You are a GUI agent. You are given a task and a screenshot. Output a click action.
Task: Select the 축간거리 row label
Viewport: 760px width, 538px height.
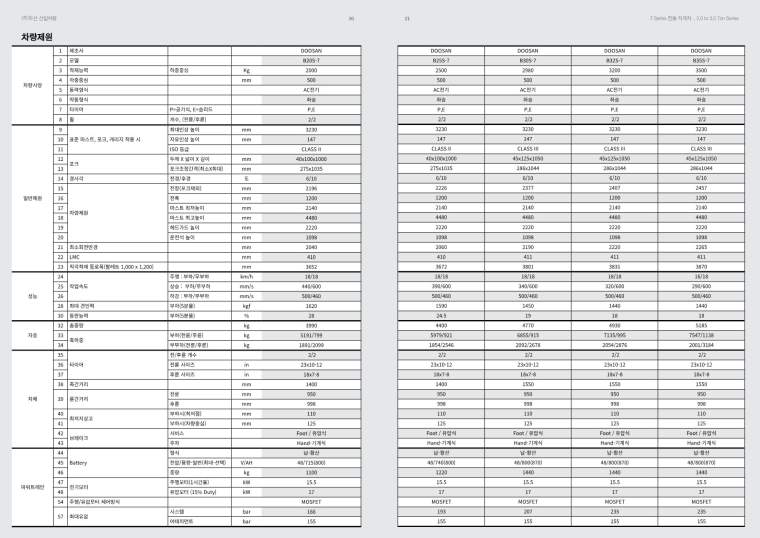coord(82,383)
